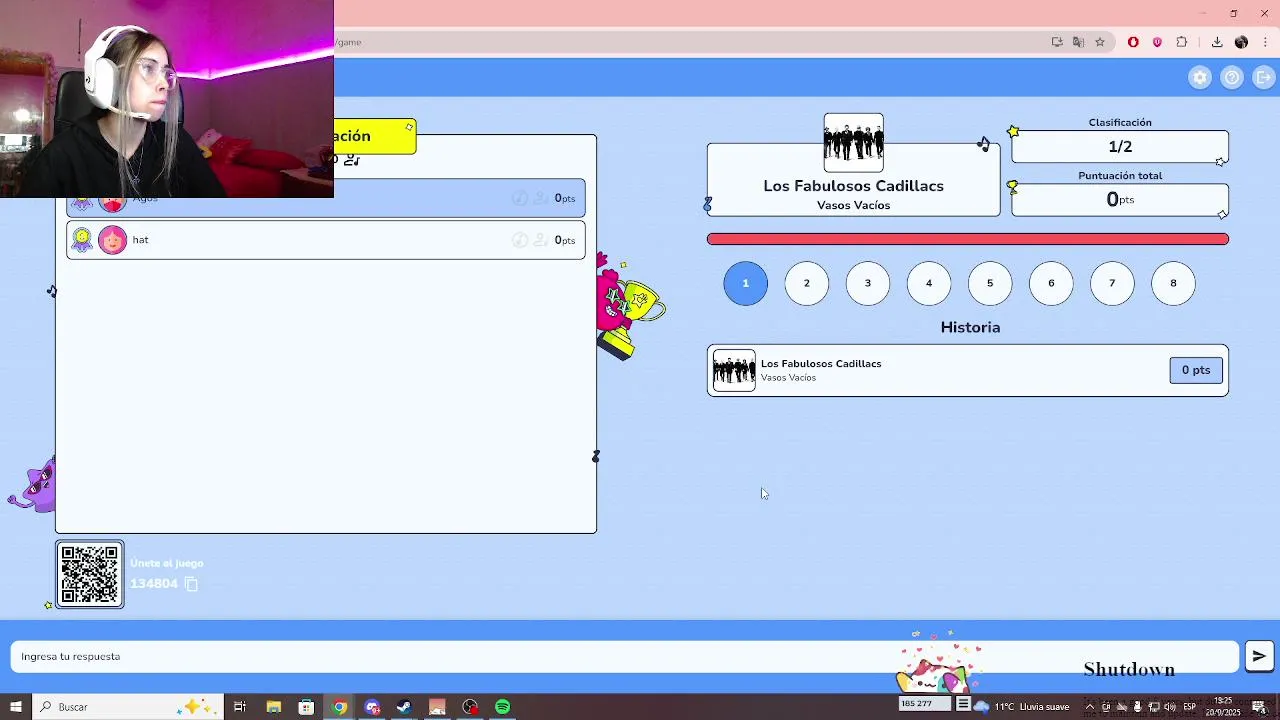The width and height of the screenshot is (1280, 720).
Task: Click the weather widget Lluvia suave
Action: pyautogui.click(x=1022, y=707)
